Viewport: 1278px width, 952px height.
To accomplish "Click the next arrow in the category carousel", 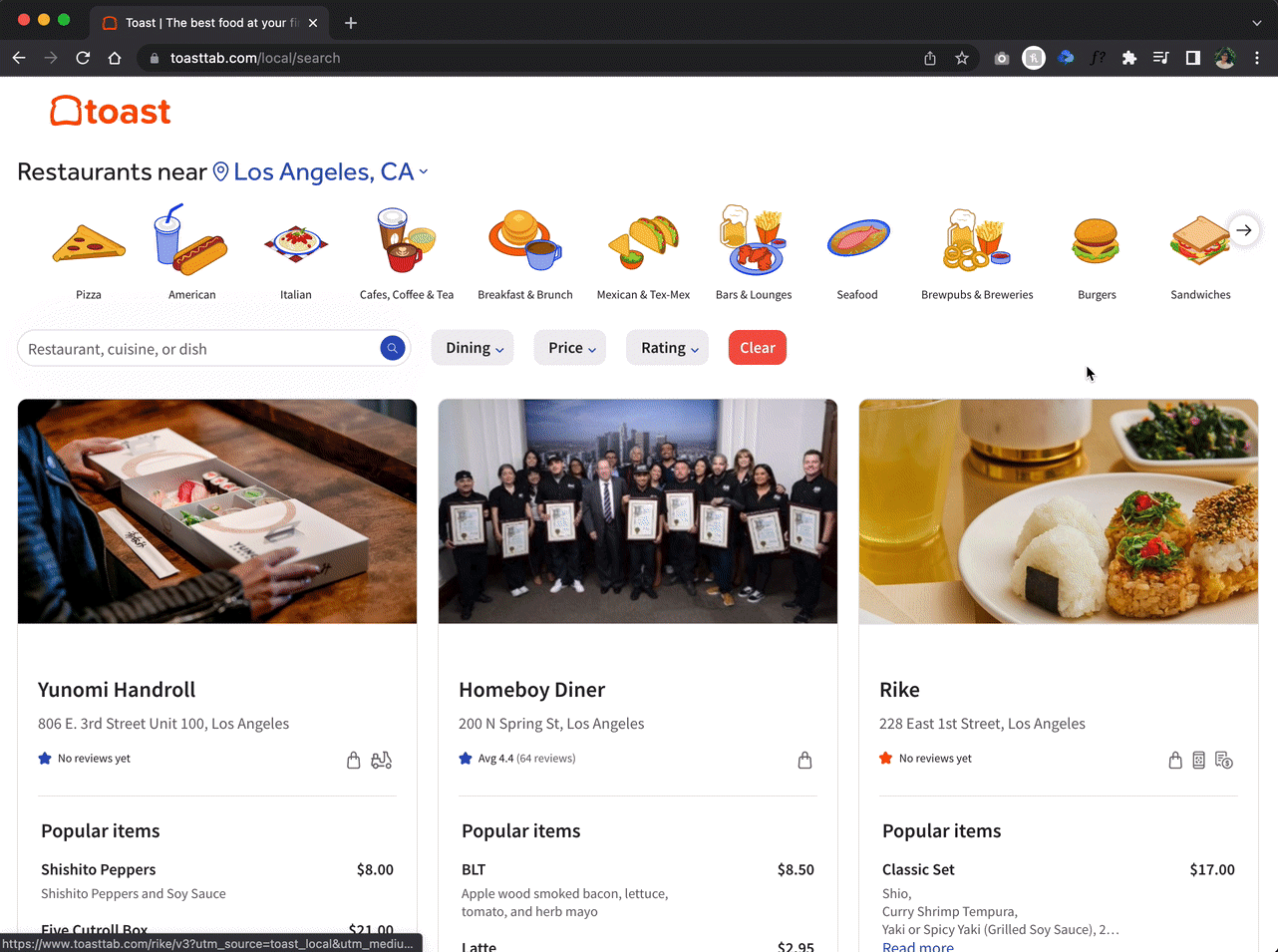I will [x=1244, y=230].
